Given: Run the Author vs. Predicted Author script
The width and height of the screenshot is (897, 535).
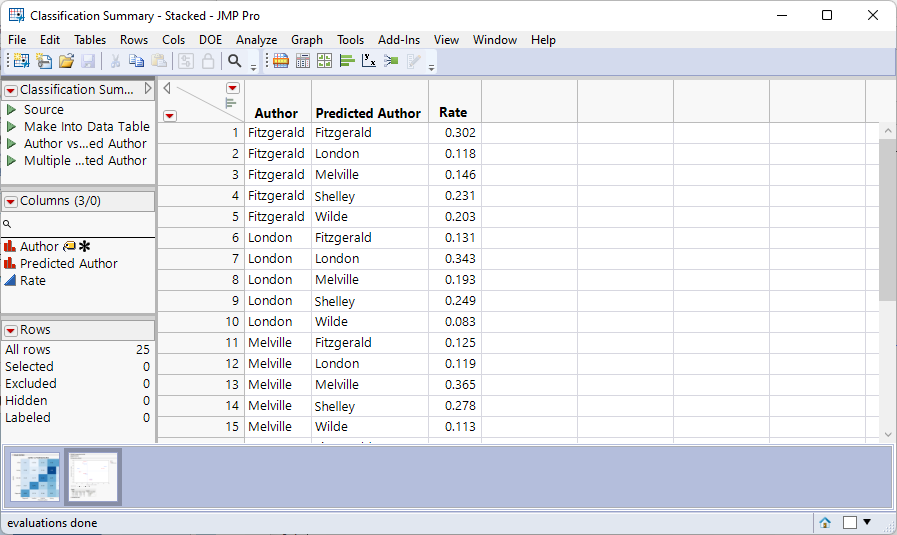Looking at the screenshot, I should [11, 144].
